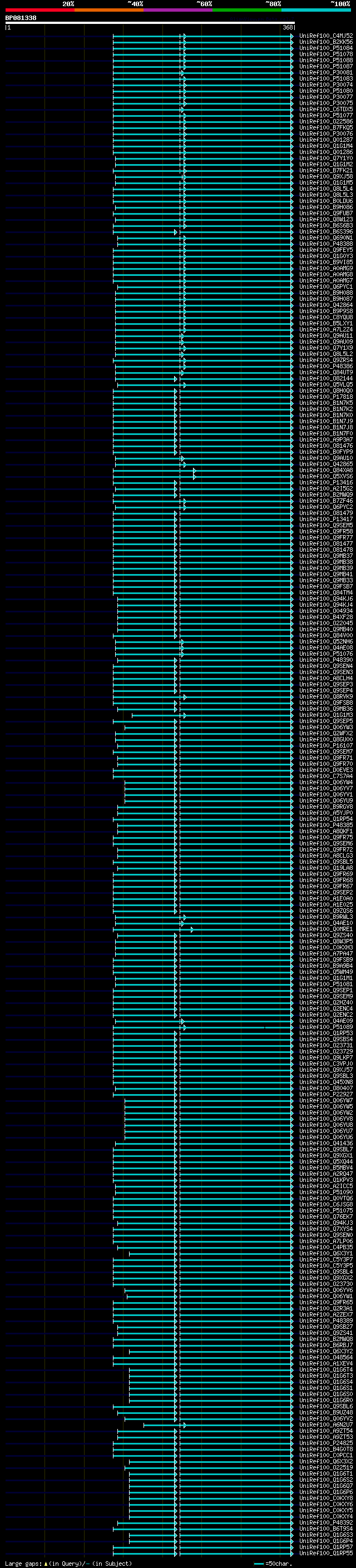The width and height of the screenshot is (356, 1568).
Task: Open hit UniRef100_P51078
Action: pos(326,54)
